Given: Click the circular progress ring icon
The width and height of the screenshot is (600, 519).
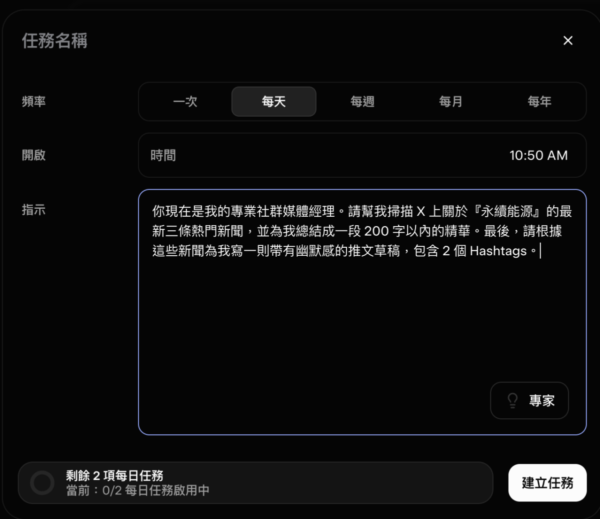Looking at the screenshot, I should (x=42, y=483).
